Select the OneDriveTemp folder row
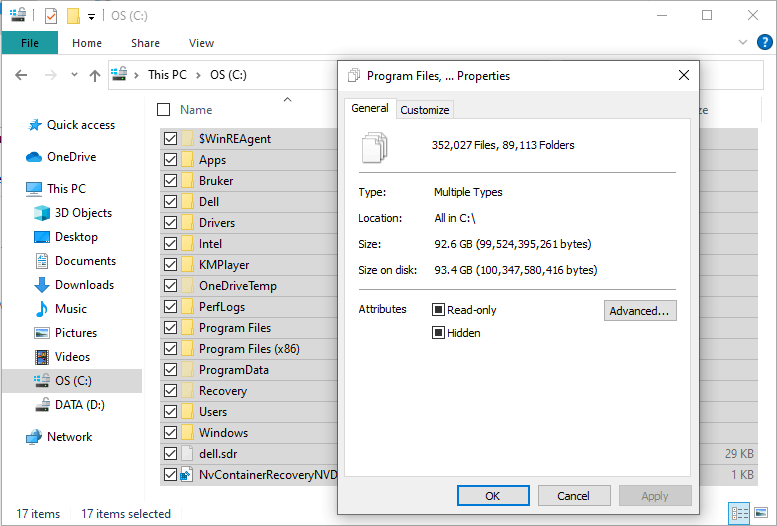The image size is (777, 526). tap(249, 286)
